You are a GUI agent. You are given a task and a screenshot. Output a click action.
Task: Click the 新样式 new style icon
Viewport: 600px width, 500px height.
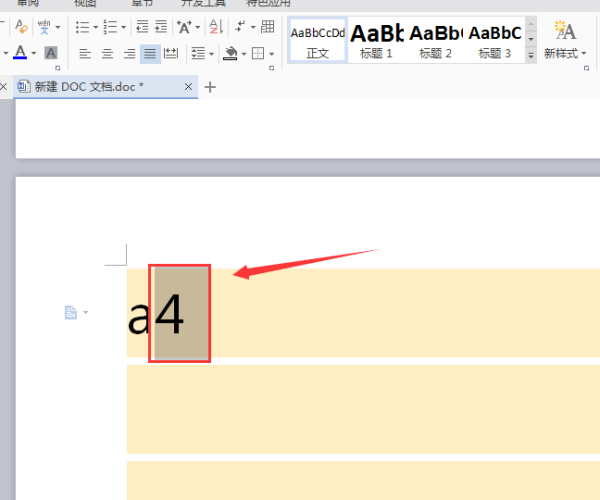coord(565,31)
